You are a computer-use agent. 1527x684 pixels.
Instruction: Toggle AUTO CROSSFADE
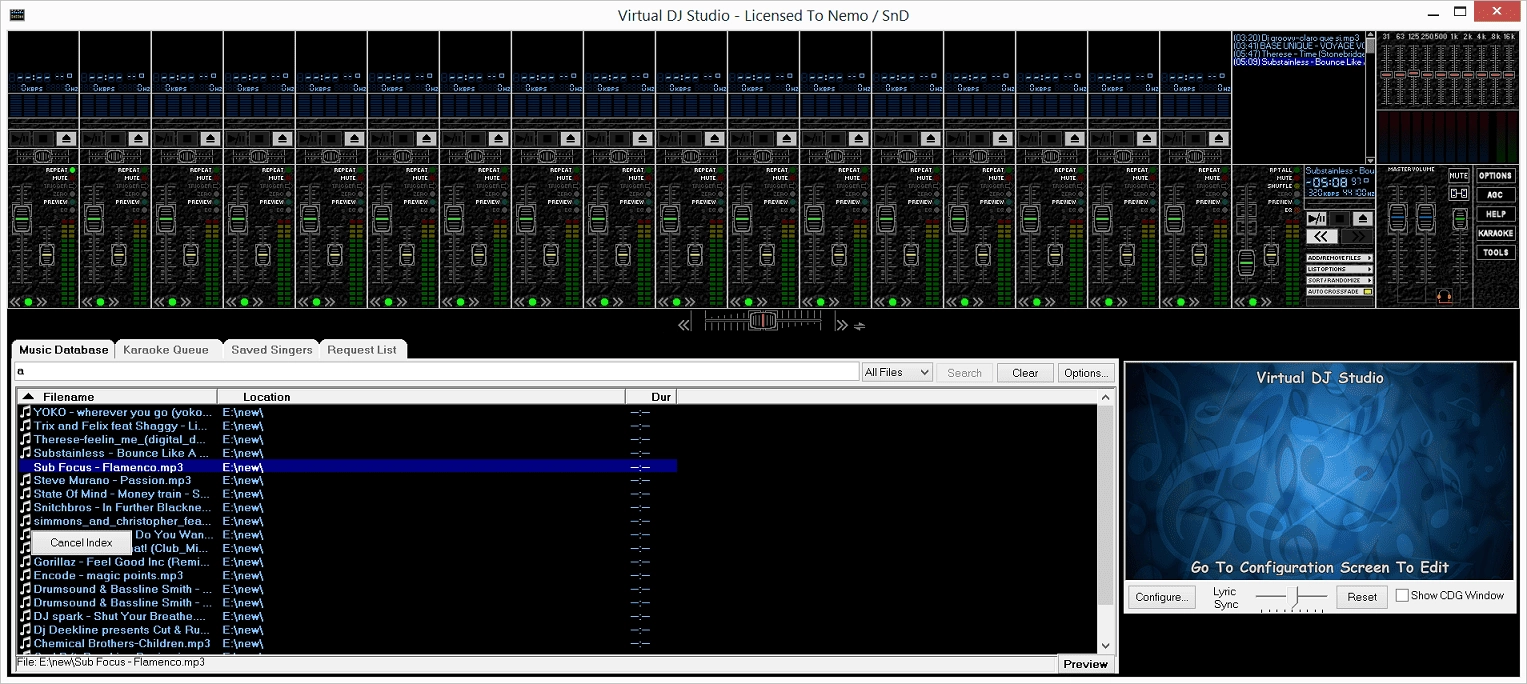[x=1340, y=291]
